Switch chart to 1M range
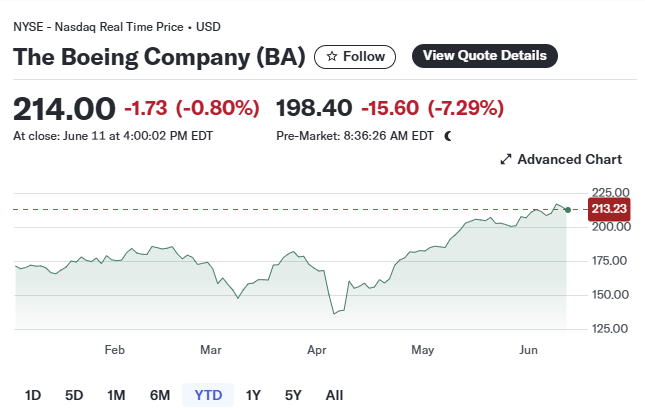This screenshot has width=645, height=412. [116, 395]
